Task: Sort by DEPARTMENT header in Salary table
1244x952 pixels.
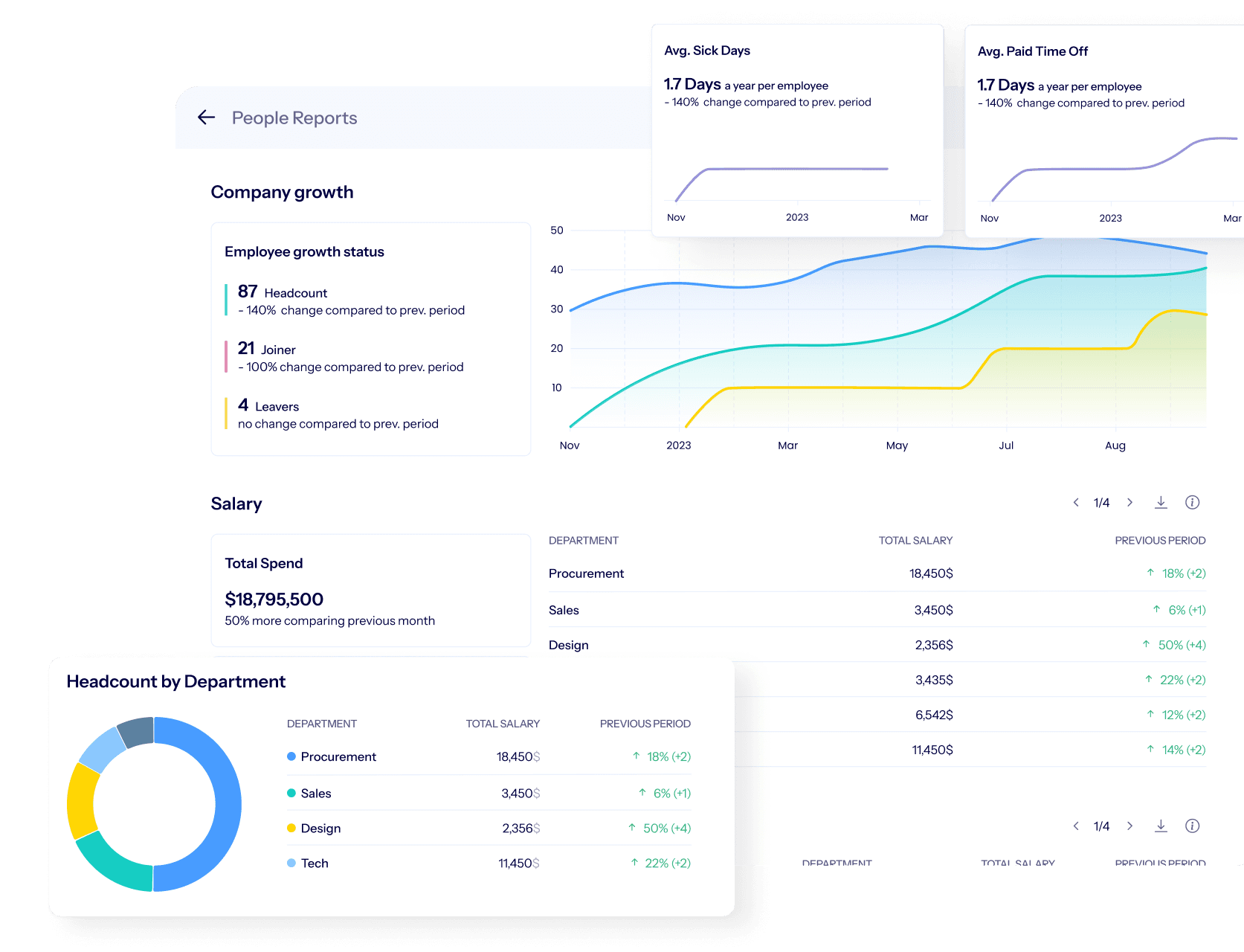Action: (584, 541)
